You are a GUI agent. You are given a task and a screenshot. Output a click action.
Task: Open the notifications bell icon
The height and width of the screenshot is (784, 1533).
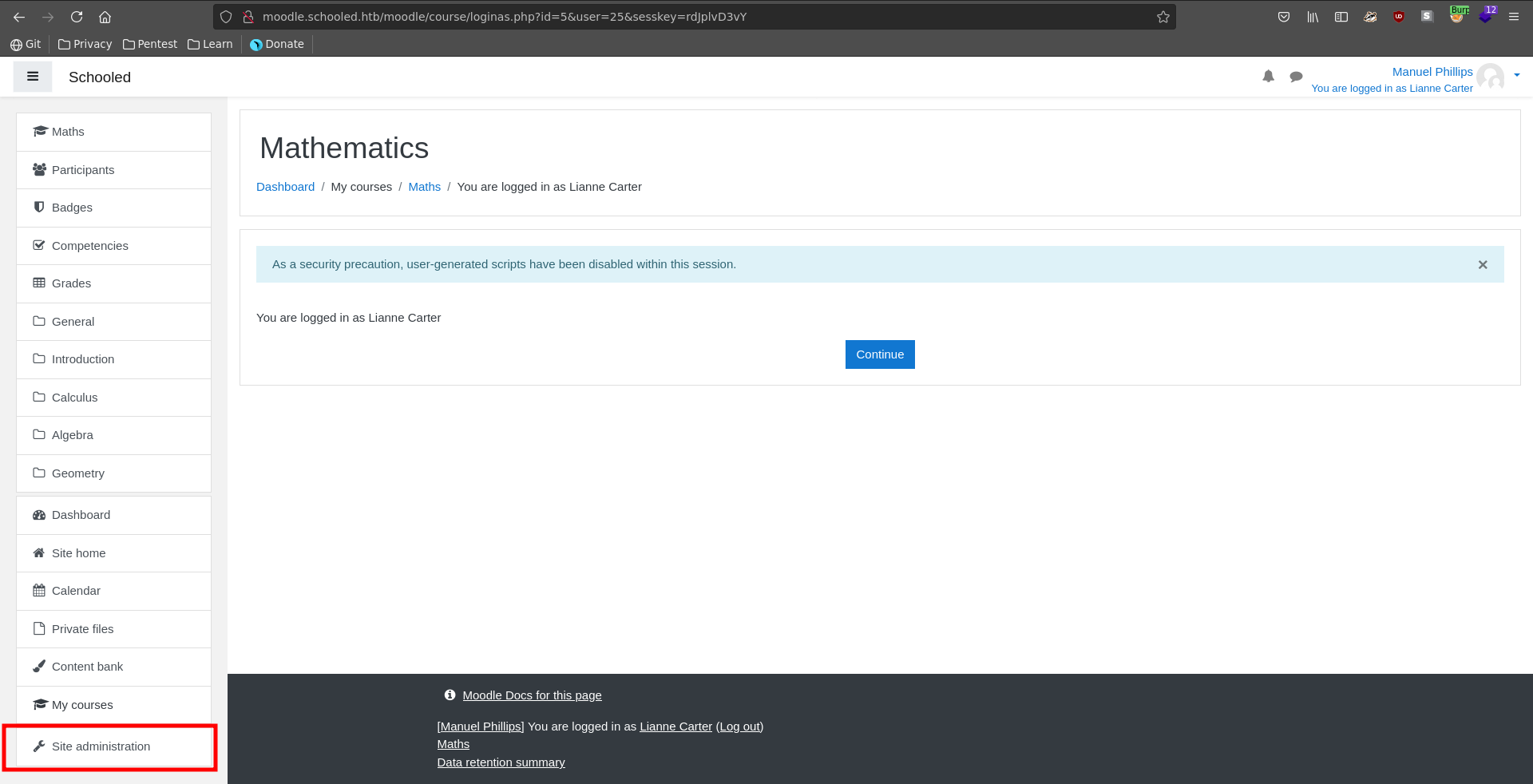[x=1268, y=77]
